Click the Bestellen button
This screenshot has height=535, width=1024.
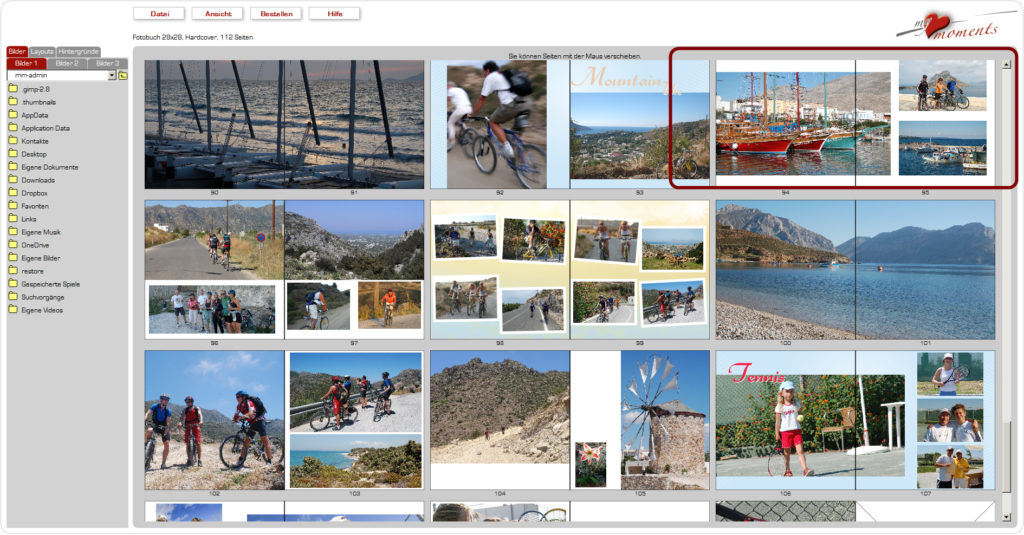click(276, 14)
